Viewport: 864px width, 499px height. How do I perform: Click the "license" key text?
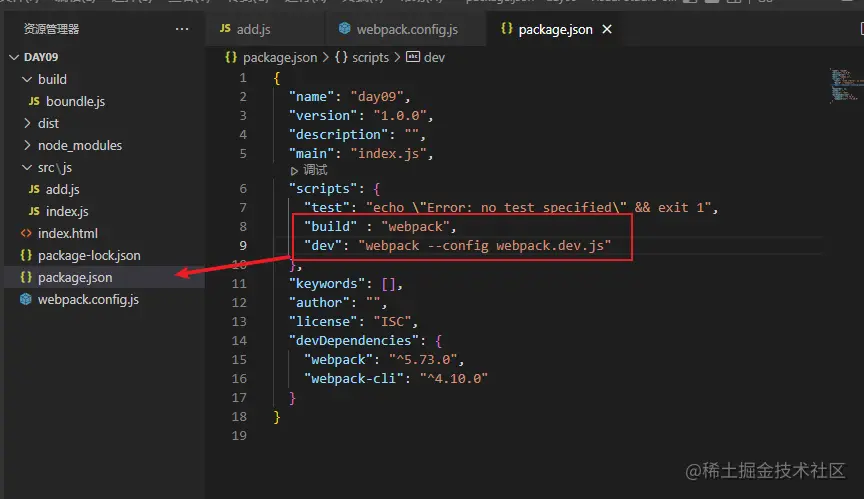click(x=323, y=322)
